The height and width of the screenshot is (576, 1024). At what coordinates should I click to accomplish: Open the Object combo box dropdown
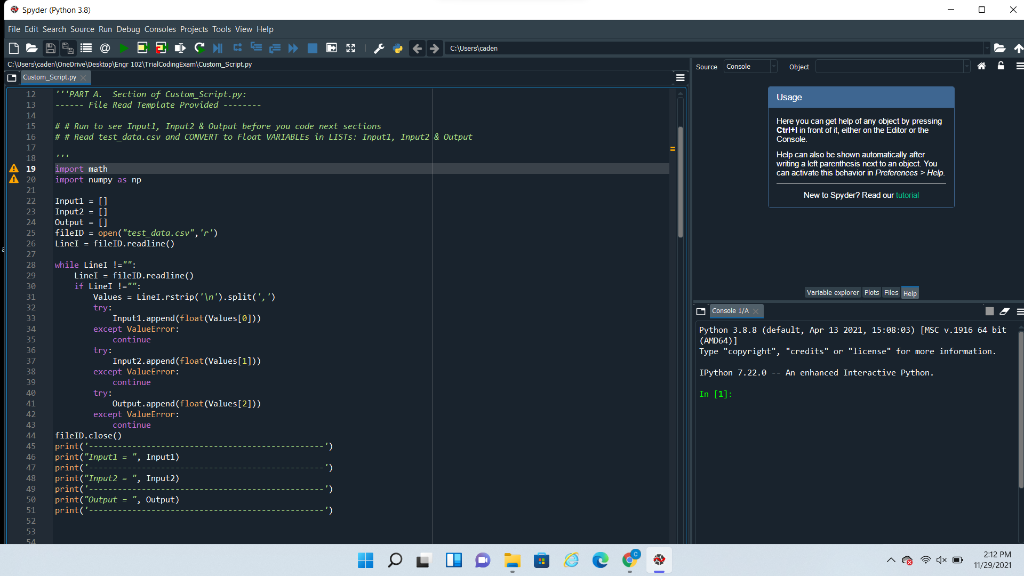pyautogui.click(x=967, y=65)
